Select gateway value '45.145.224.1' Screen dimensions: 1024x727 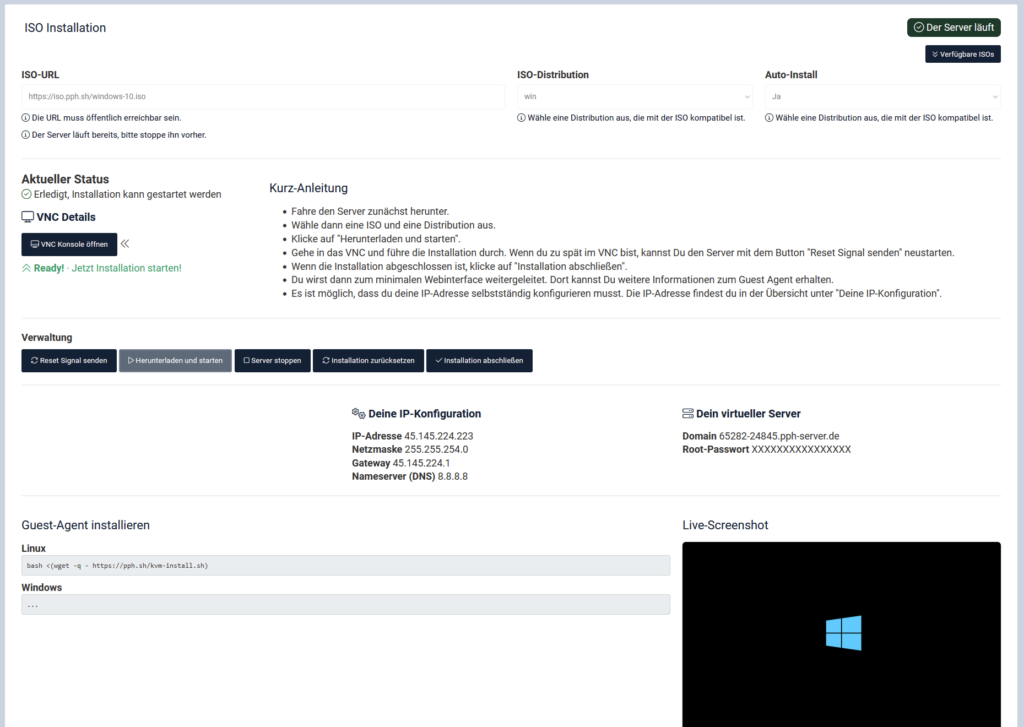pos(421,463)
